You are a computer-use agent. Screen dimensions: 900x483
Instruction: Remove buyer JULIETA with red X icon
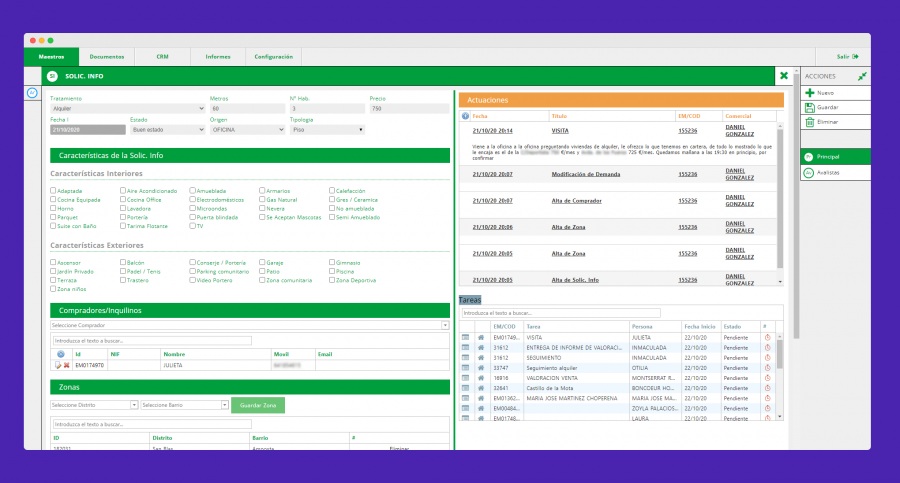67,365
